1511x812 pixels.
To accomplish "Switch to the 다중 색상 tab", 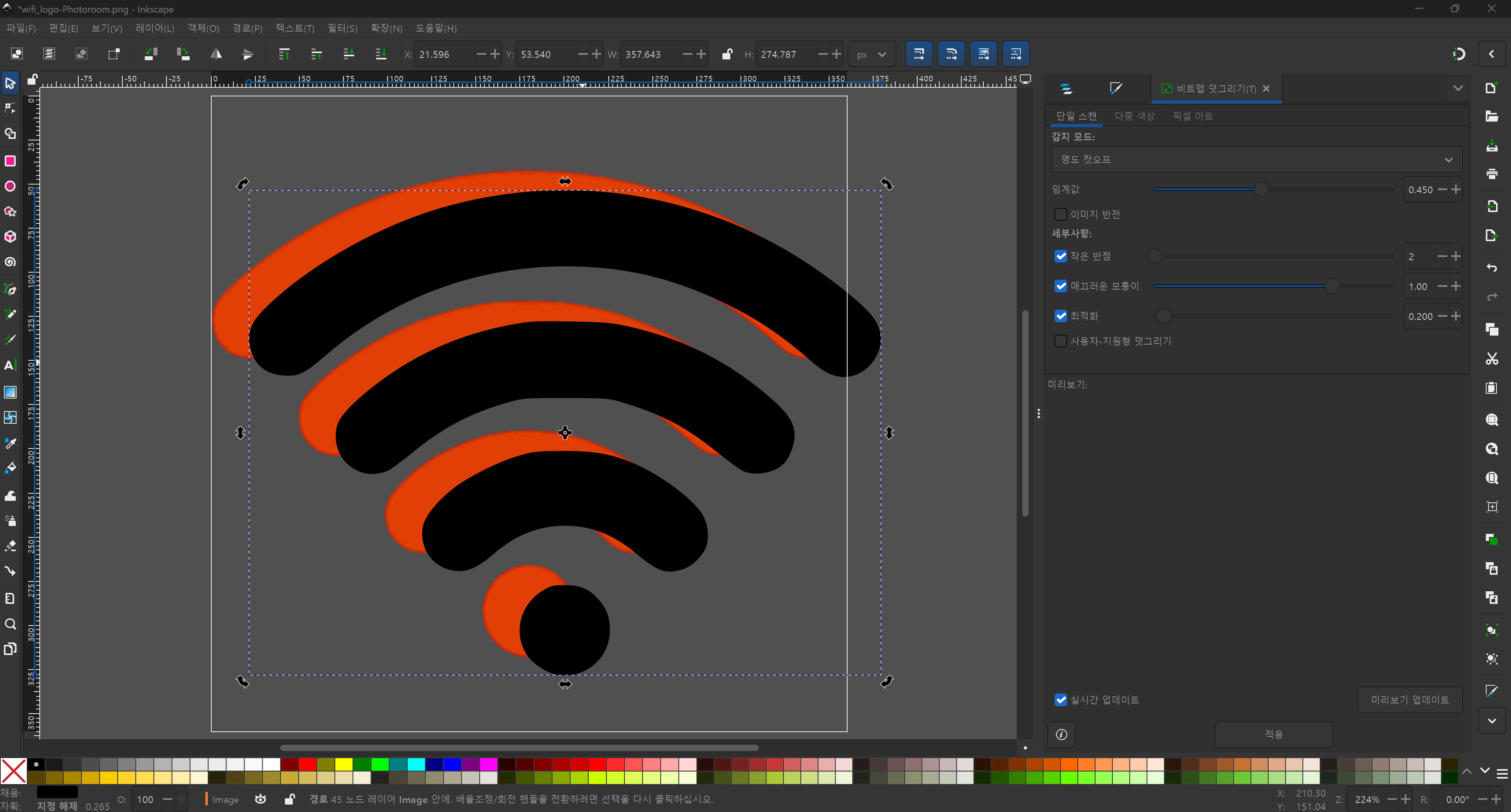I will [x=1134, y=116].
